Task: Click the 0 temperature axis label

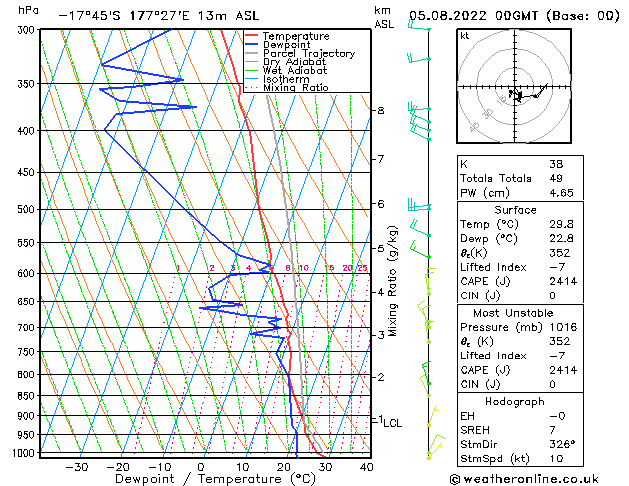Action: [201, 467]
